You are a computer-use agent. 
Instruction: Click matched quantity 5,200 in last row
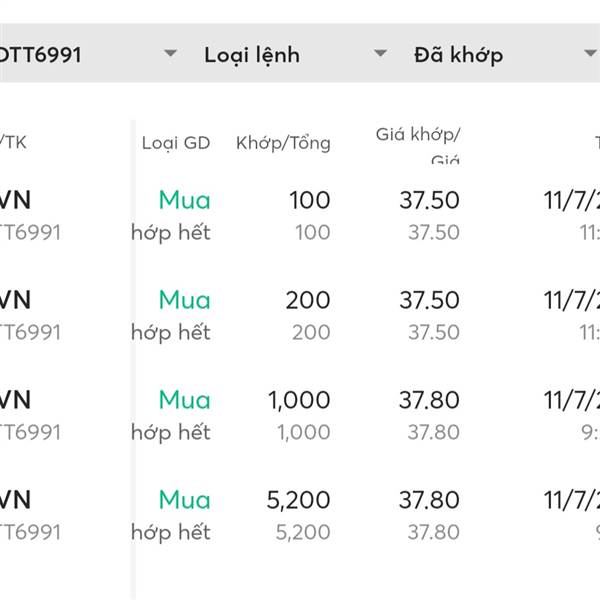pyautogui.click(x=298, y=500)
